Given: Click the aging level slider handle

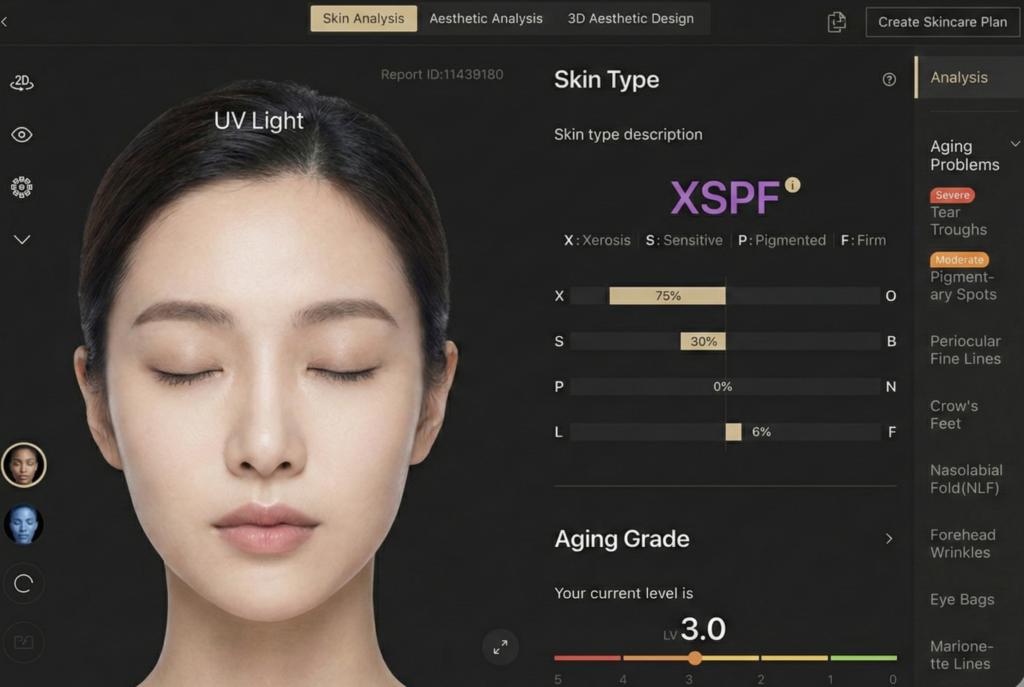Looking at the screenshot, I should click(x=694, y=658).
